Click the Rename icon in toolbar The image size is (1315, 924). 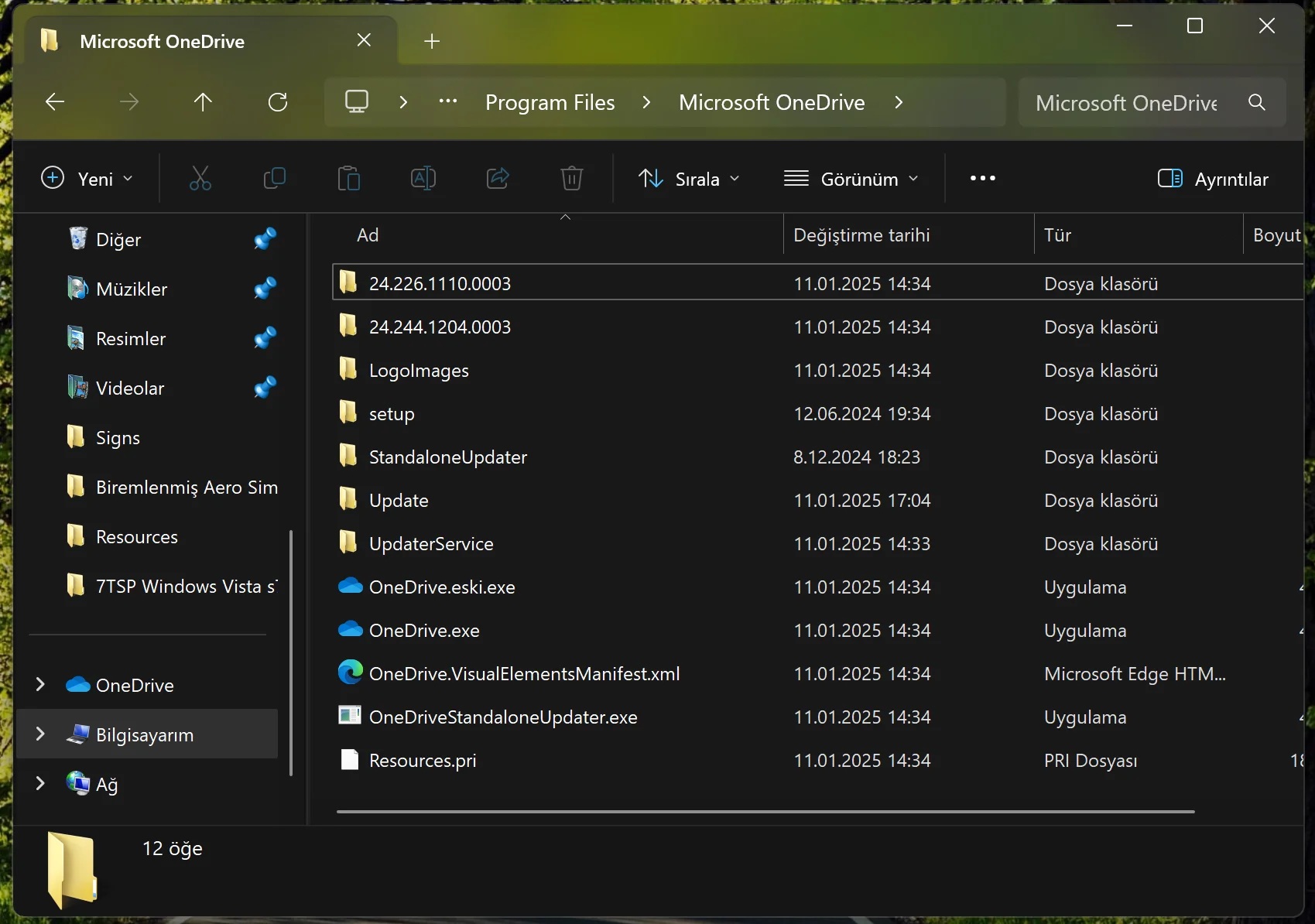[x=423, y=179]
